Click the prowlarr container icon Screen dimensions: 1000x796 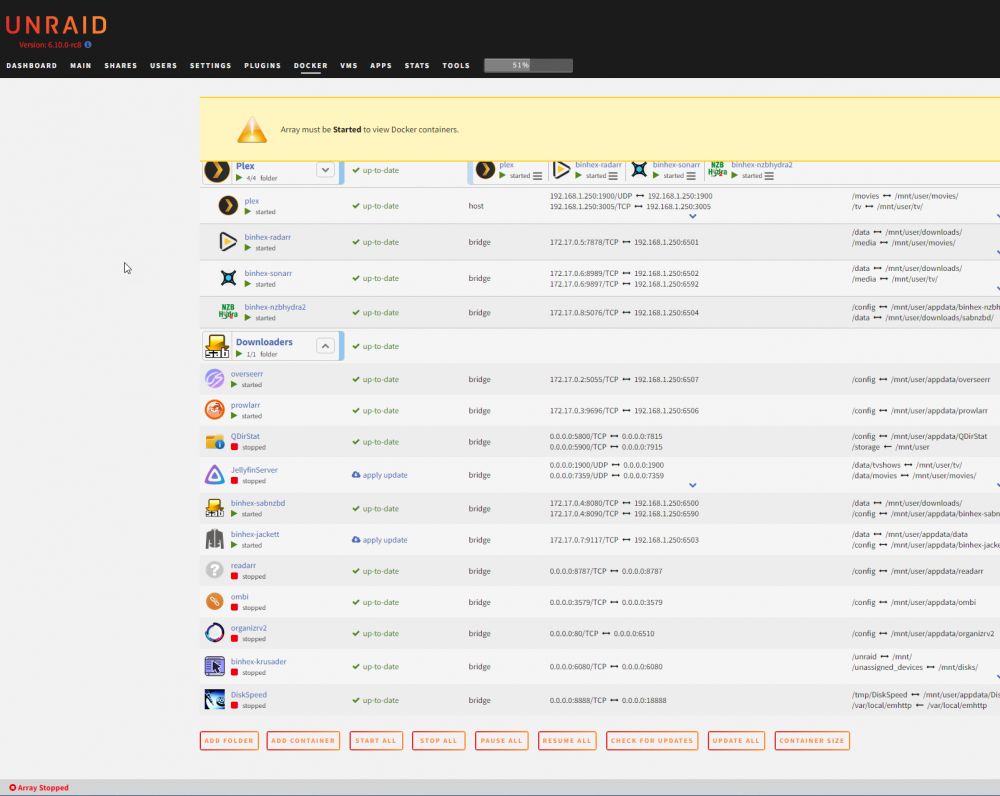pyautogui.click(x=214, y=409)
